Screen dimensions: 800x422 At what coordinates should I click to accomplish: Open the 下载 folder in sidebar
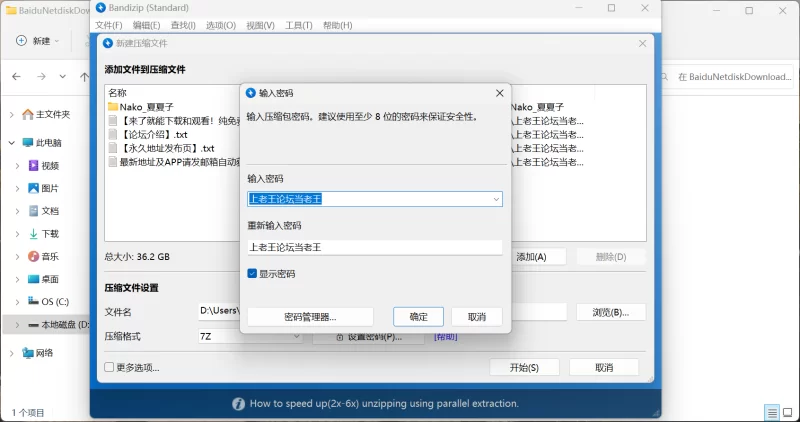(x=44, y=234)
